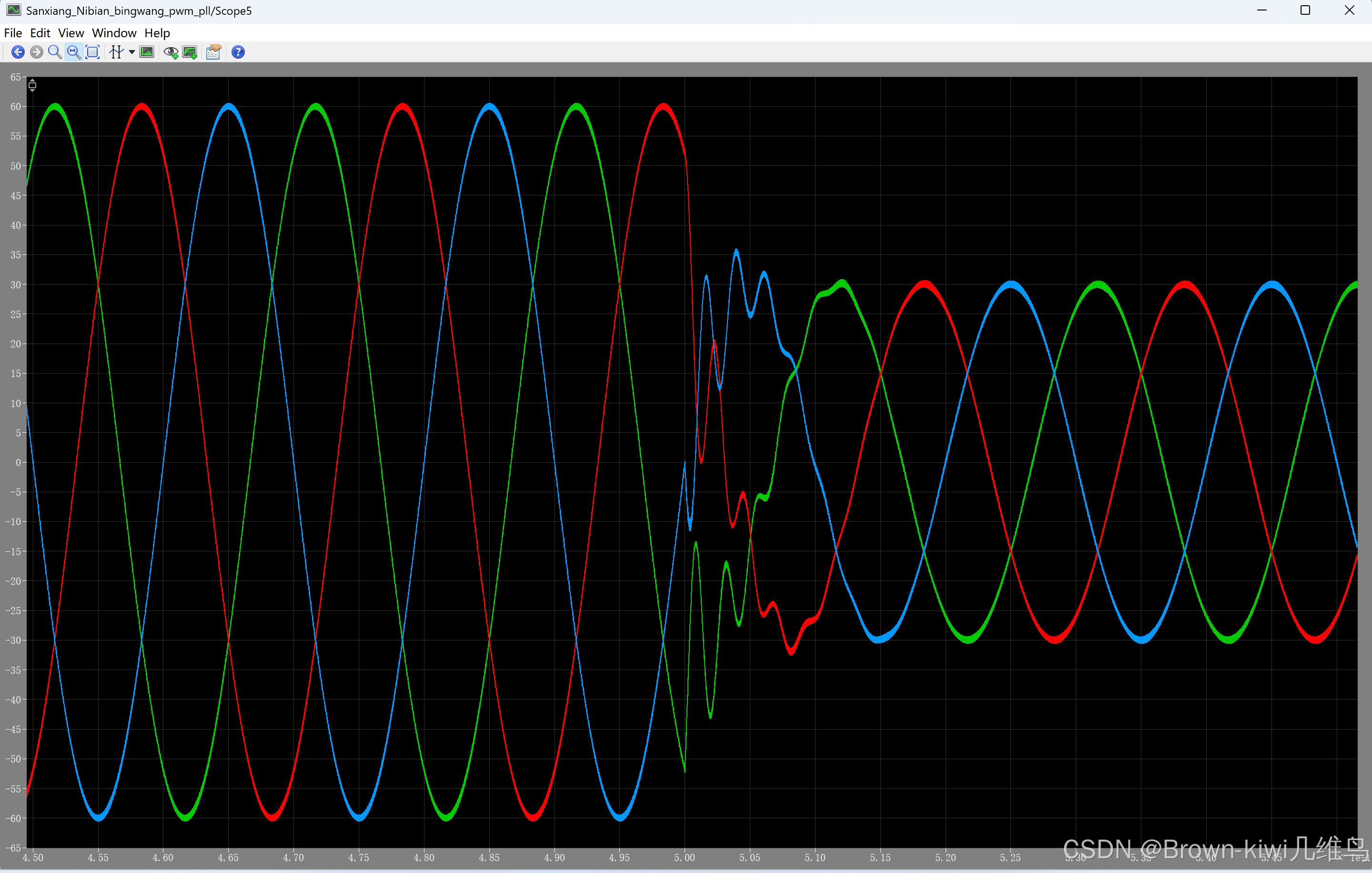The width and height of the screenshot is (1372, 873).
Task: Open the scope parameters icon
Action: (x=214, y=52)
